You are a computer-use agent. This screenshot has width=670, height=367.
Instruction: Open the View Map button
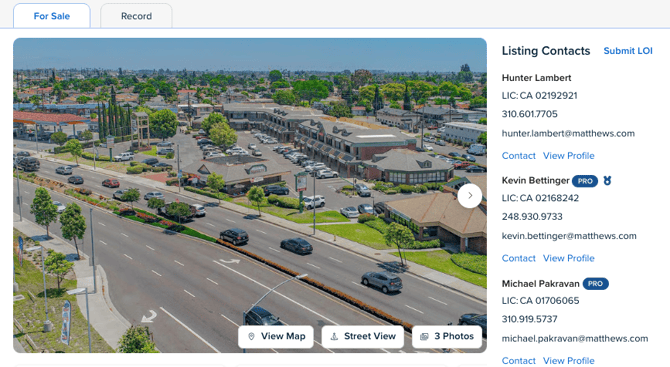click(276, 336)
